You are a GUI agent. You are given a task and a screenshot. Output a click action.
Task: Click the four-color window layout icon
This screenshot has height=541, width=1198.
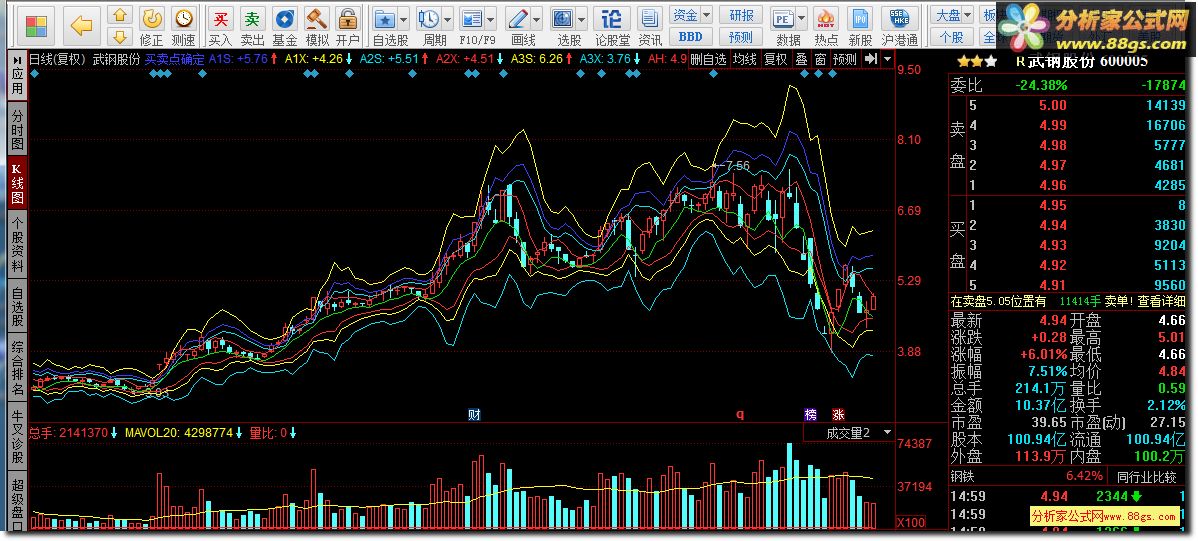tap(36, 27)
